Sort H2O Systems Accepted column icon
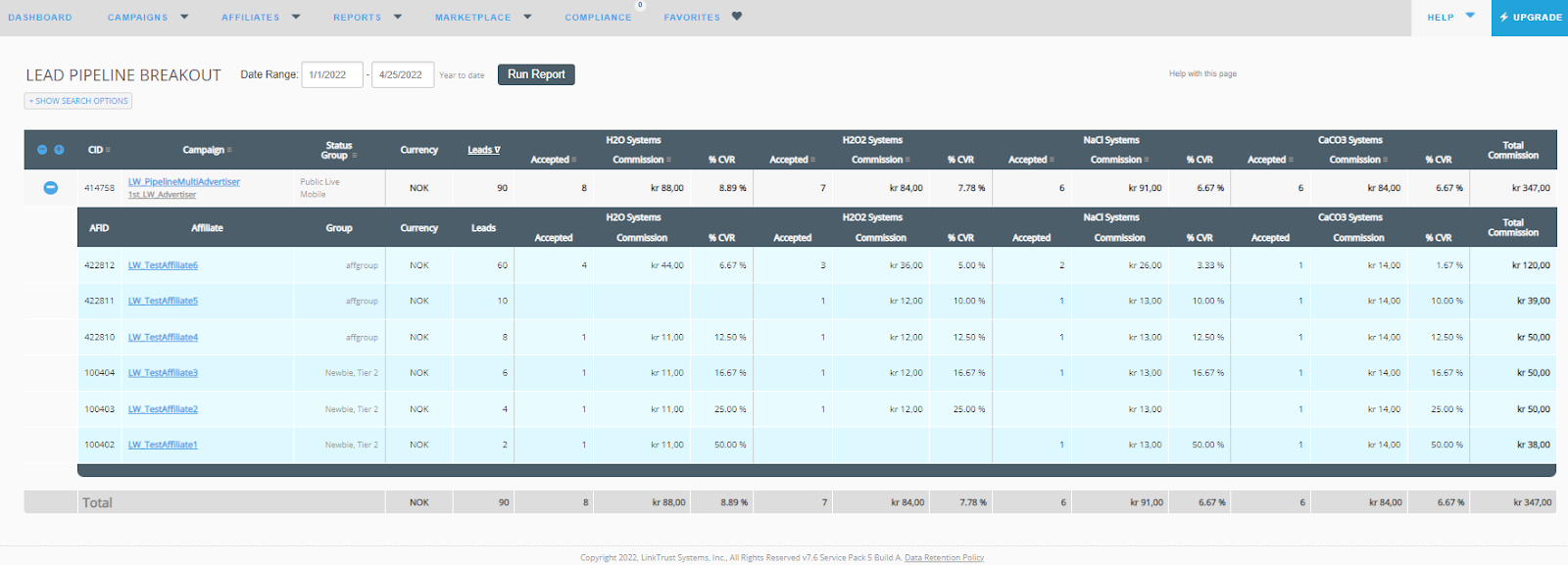1568x565 pixels. point(574,160)
